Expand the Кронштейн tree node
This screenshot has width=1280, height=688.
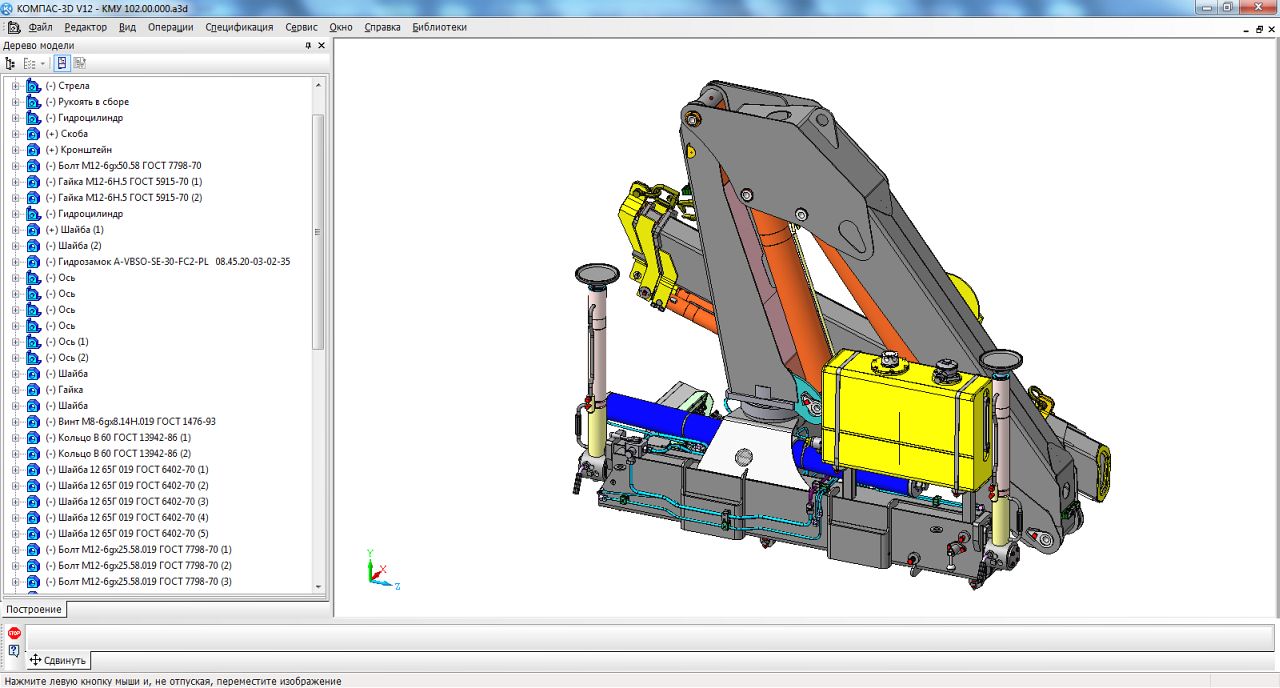point(15,150)
